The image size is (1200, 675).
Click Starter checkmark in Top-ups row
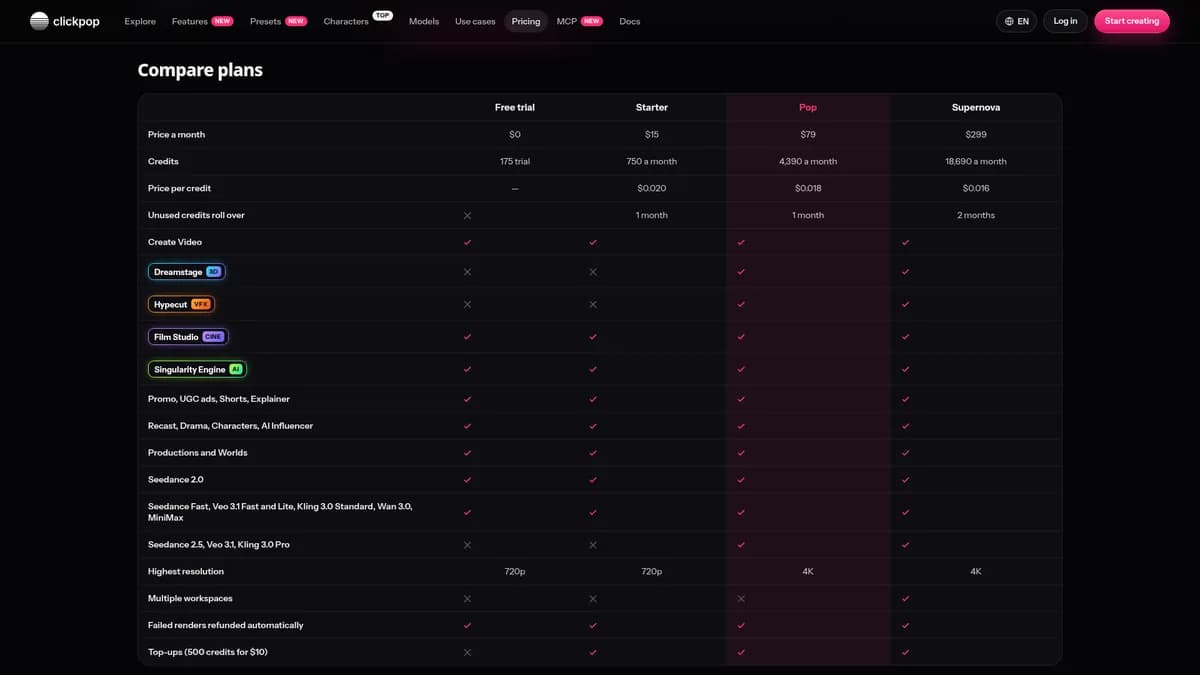[593, 652]
